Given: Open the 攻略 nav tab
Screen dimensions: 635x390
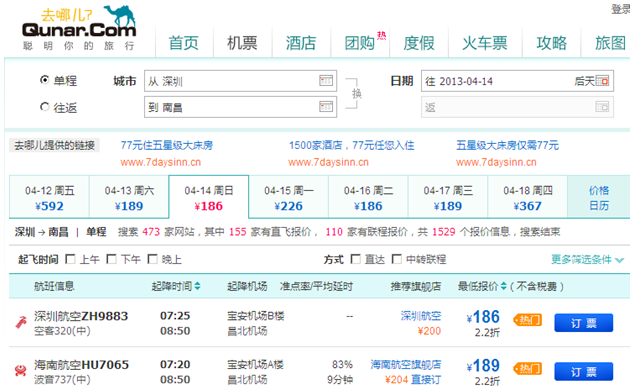Looking at the screenshot, I should 552,43.
